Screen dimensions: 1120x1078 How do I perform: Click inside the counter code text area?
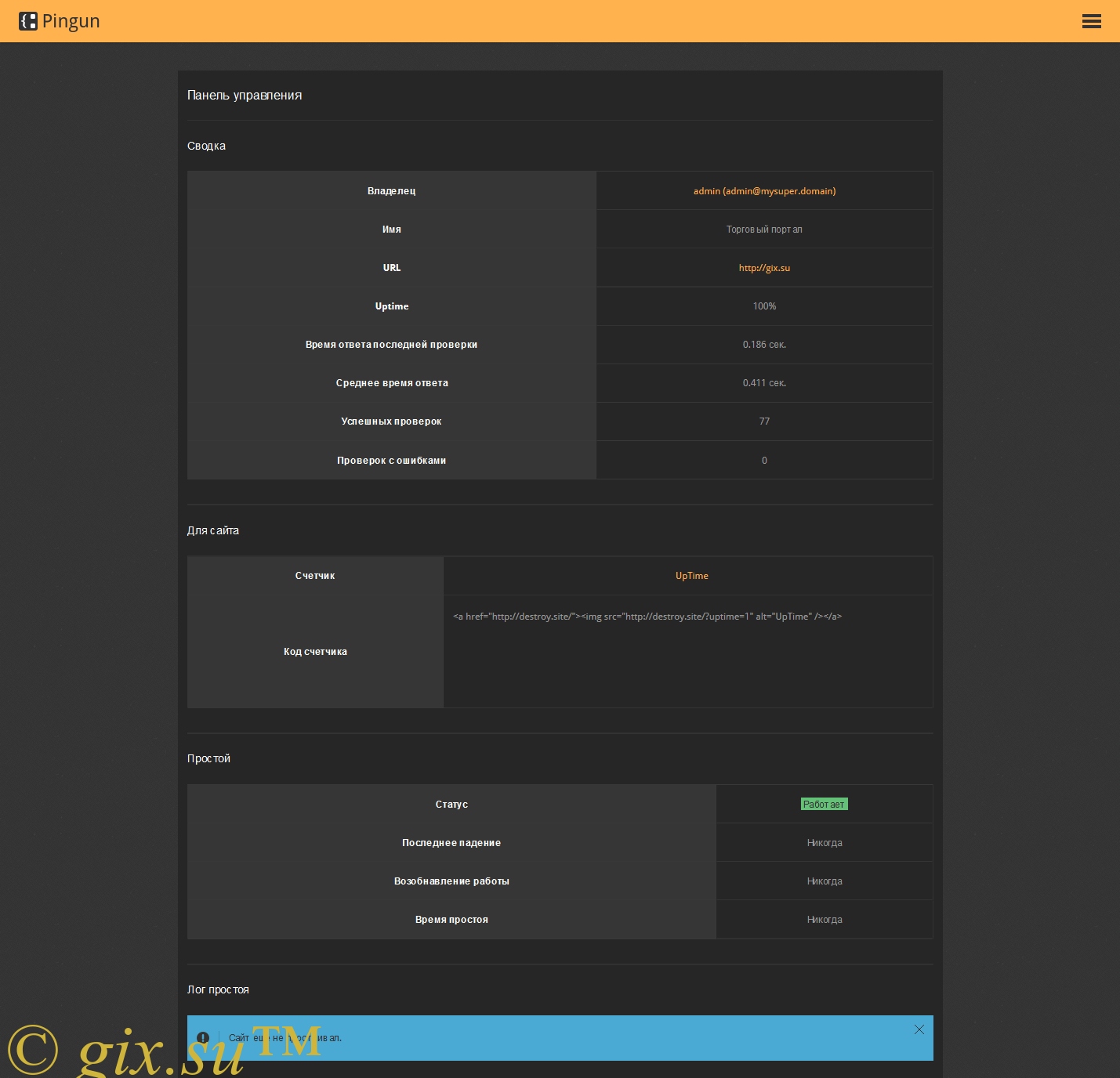click(688, 652)
